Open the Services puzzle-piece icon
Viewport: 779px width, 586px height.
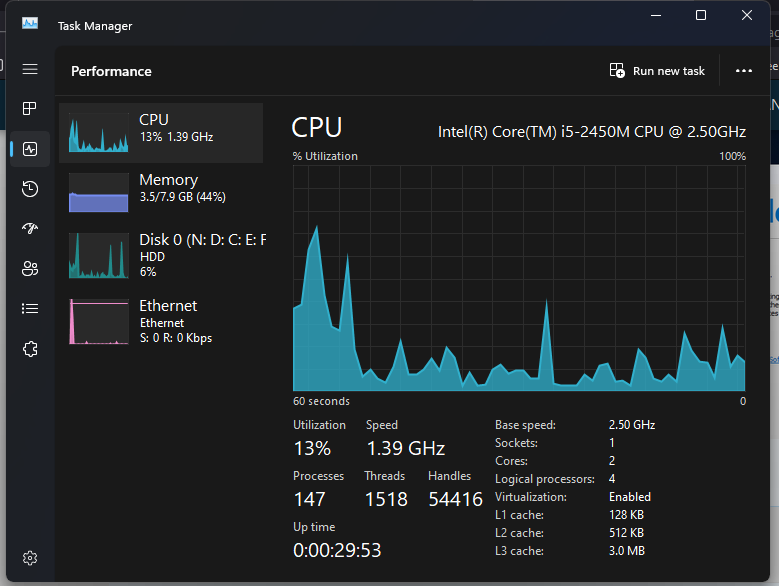tap(30, 349)
